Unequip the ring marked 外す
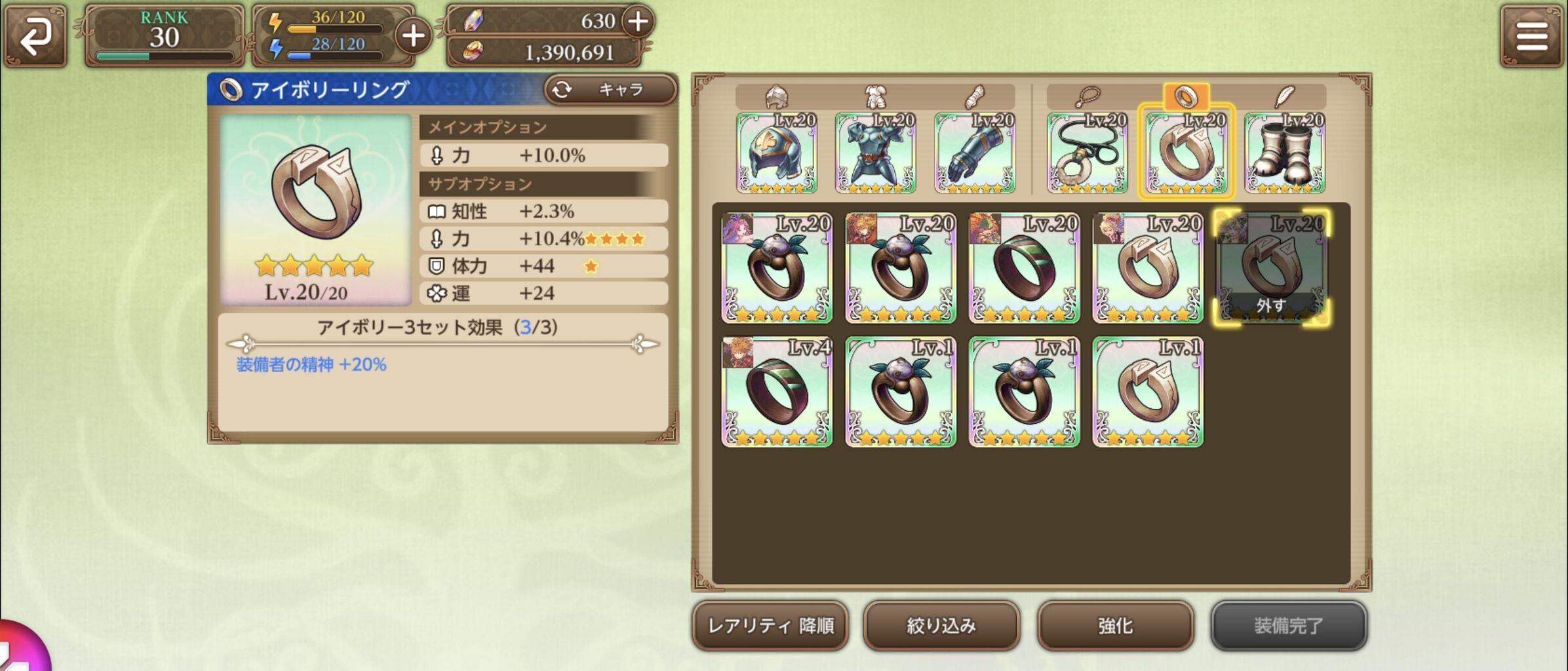 tap(1272, 268)
